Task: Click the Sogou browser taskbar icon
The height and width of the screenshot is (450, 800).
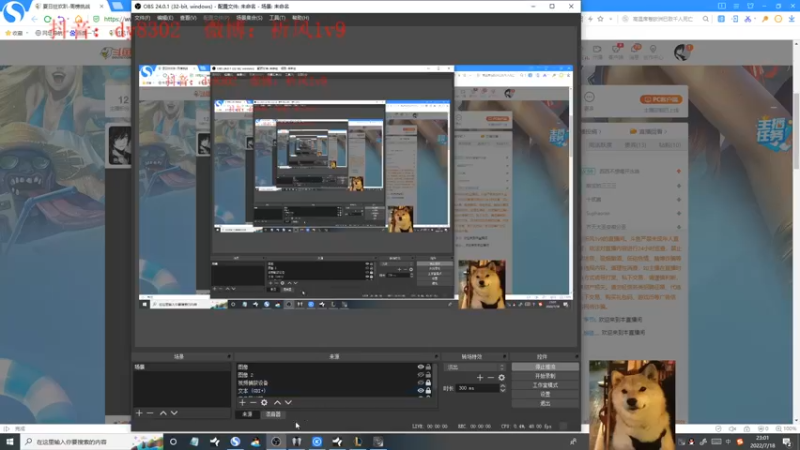Action: click(235, 442)
